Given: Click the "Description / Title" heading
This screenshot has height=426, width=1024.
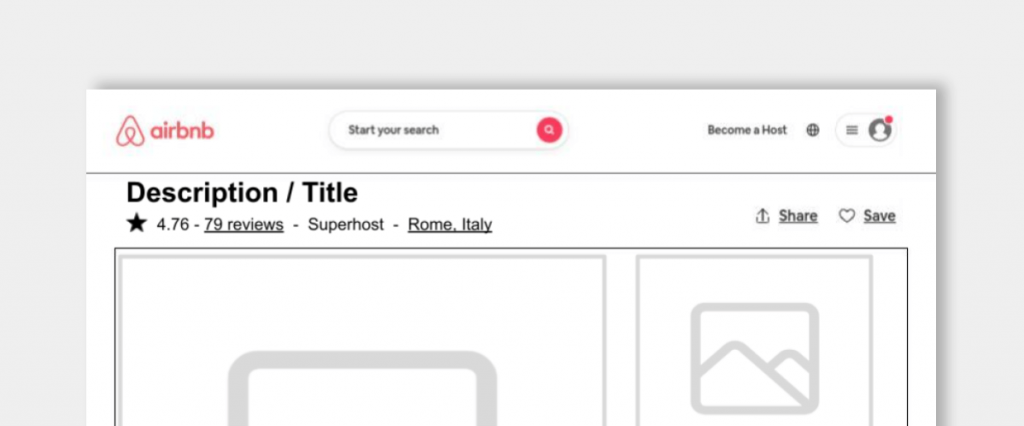Looking at the screenshot, I should pos(242,193).
